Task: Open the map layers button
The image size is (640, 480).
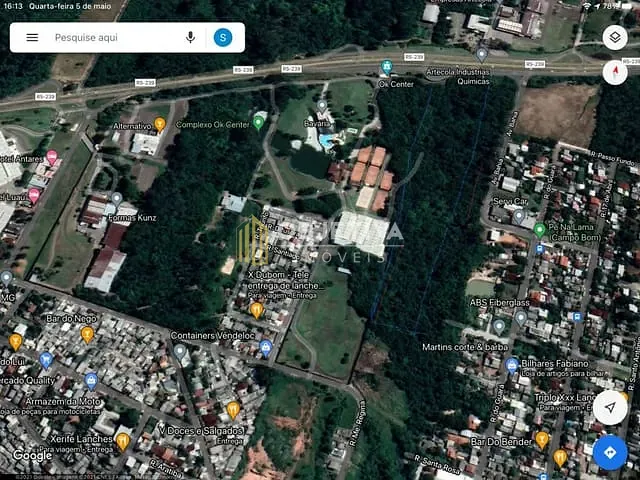Action: [x=615, y=37]
